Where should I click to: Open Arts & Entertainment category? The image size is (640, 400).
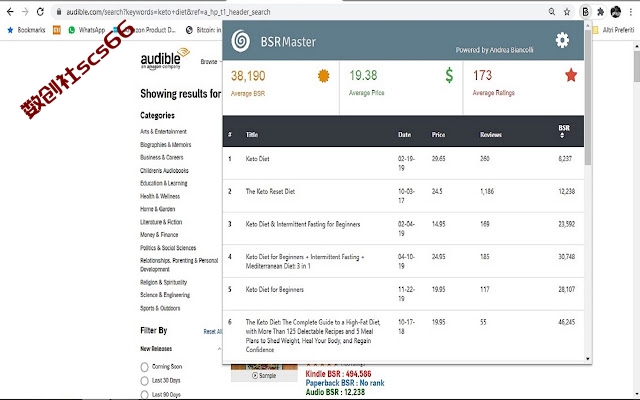click(163, 131)
